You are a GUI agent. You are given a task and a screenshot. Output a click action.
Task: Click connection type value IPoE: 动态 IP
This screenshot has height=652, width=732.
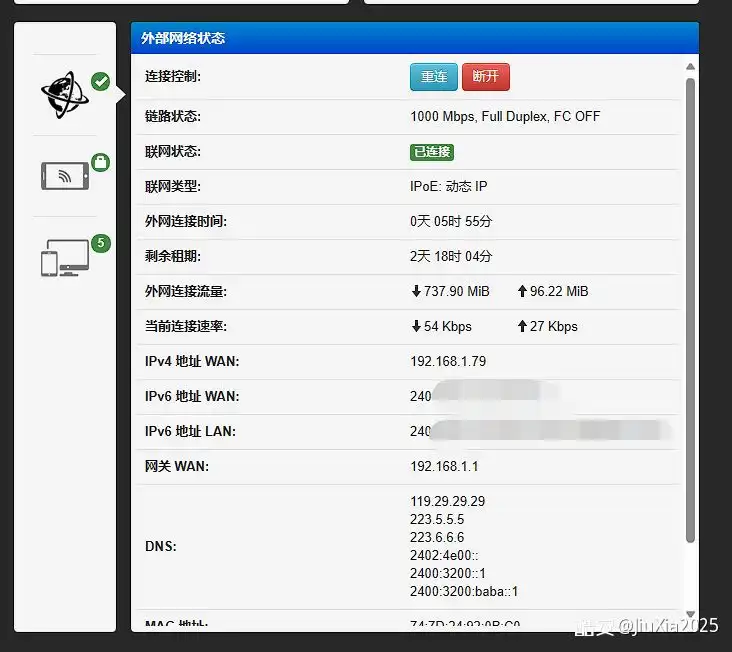point(448,186)
